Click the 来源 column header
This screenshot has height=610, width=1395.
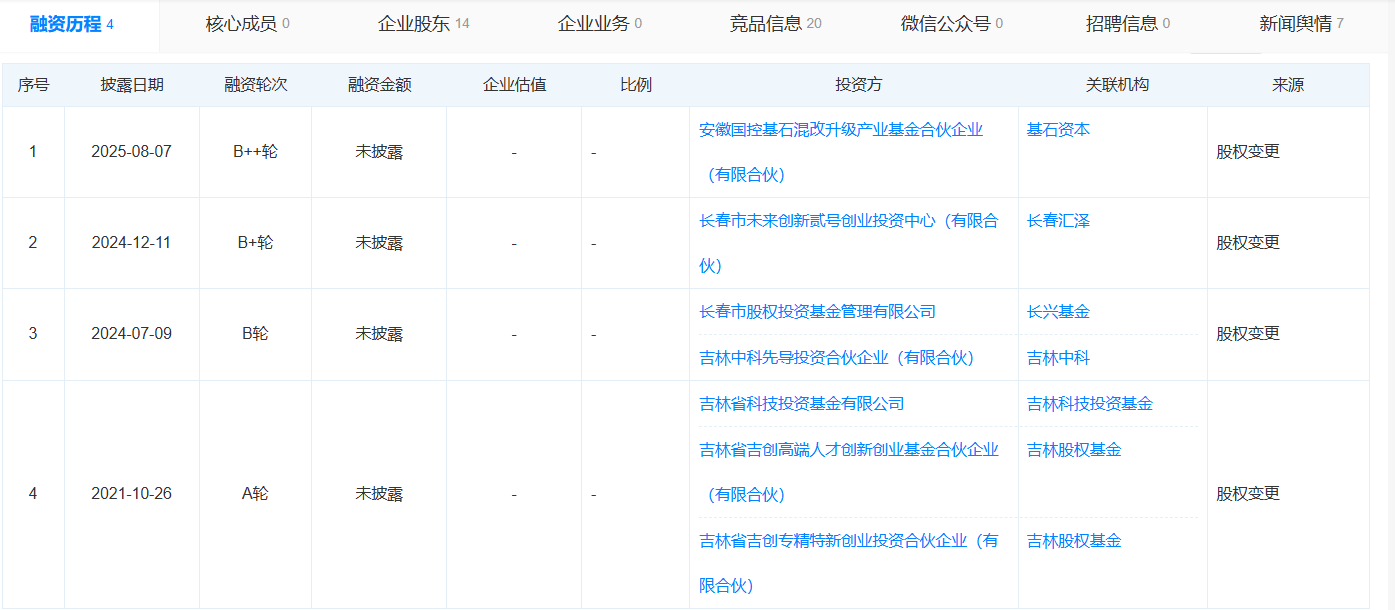tap(1288, 85)
